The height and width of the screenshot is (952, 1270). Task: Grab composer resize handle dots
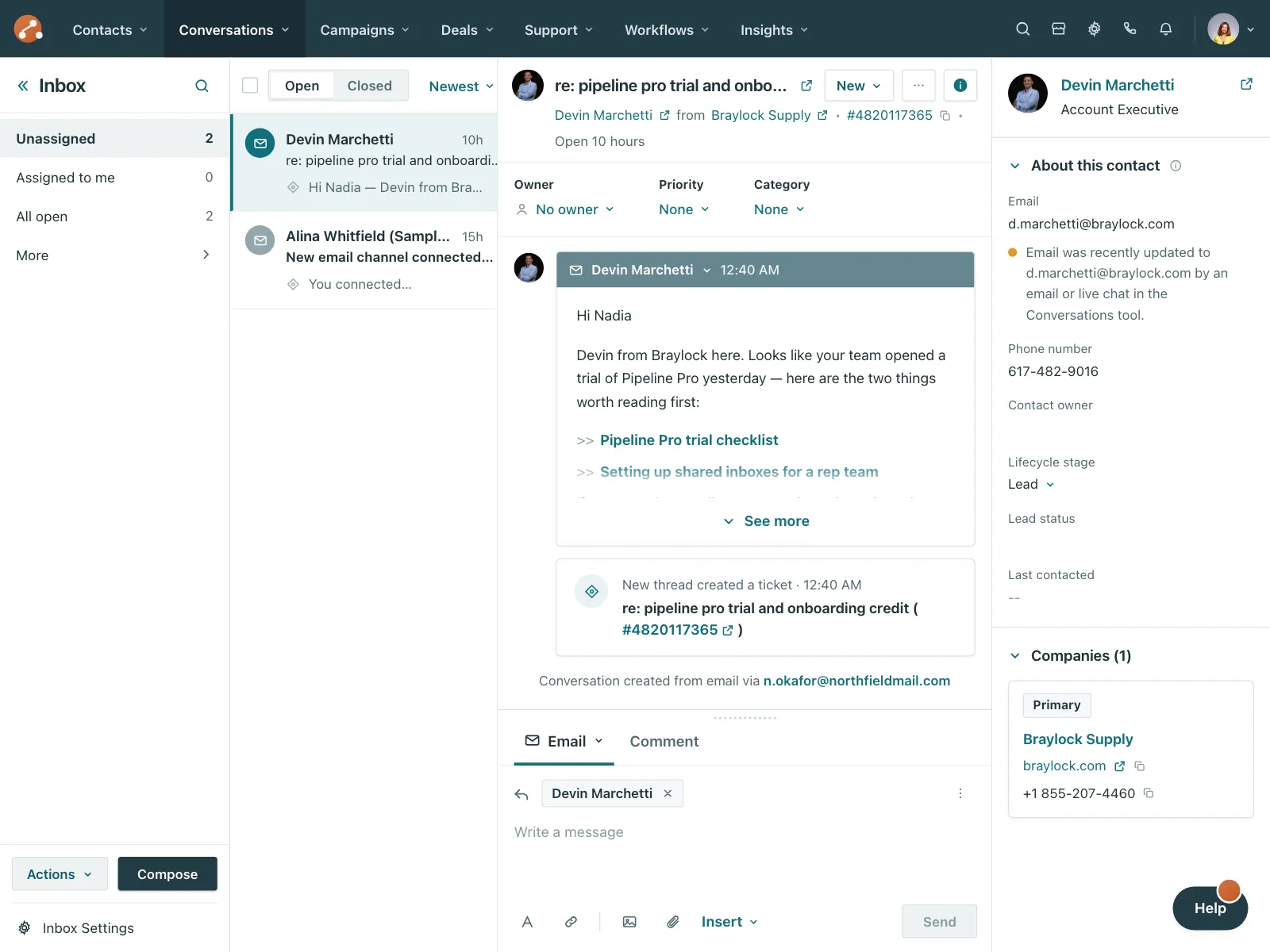(x=745, y=718)
